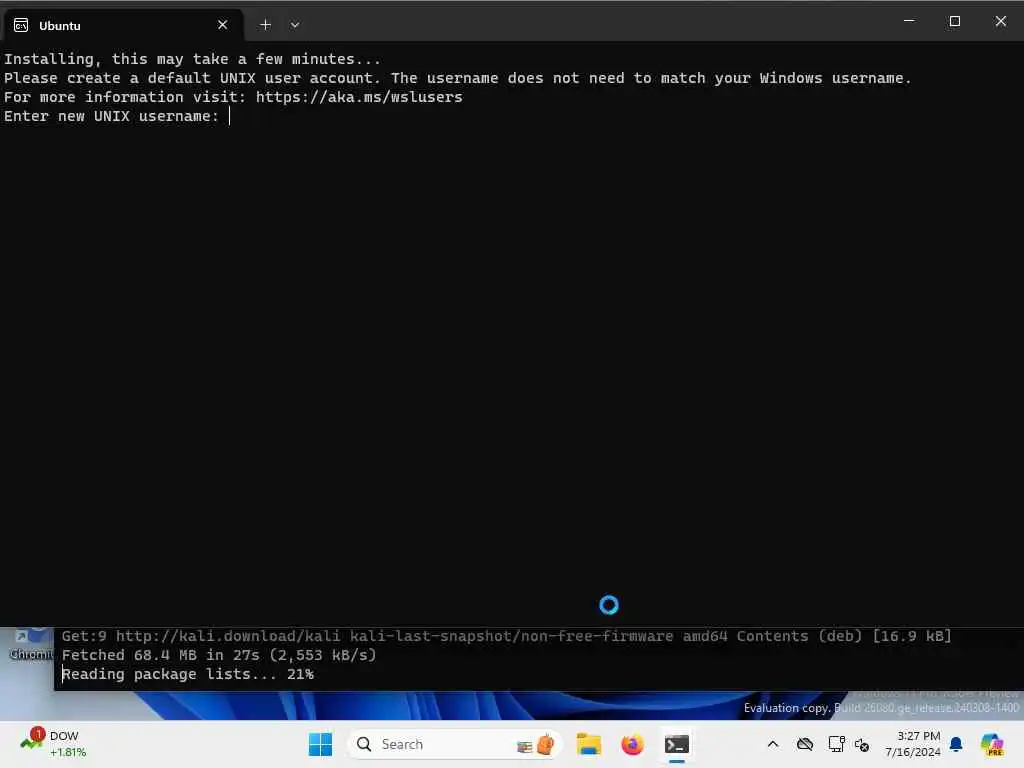The width and height of the screenshot is (1024, 768).
Task: Click the taskbar Search box
Action: pyautogui.click(x=455, y=744)
